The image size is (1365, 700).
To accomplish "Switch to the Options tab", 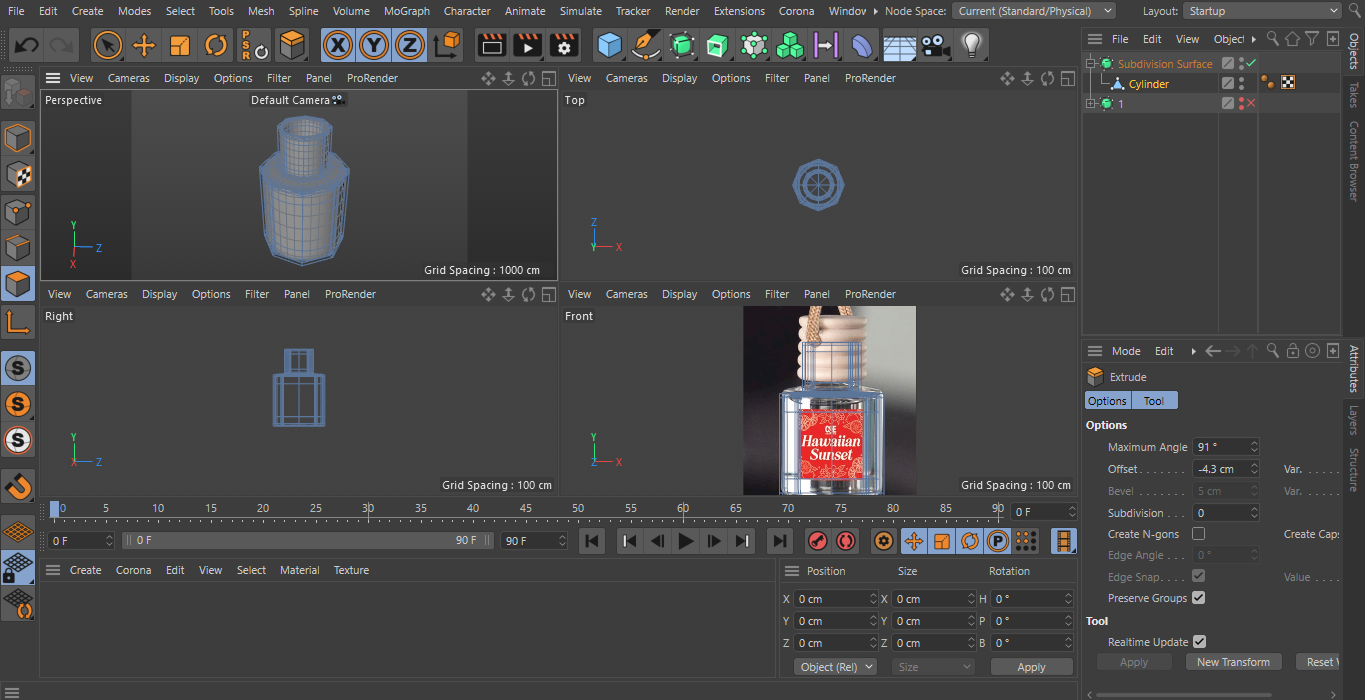I will [x=1107, y=401].
